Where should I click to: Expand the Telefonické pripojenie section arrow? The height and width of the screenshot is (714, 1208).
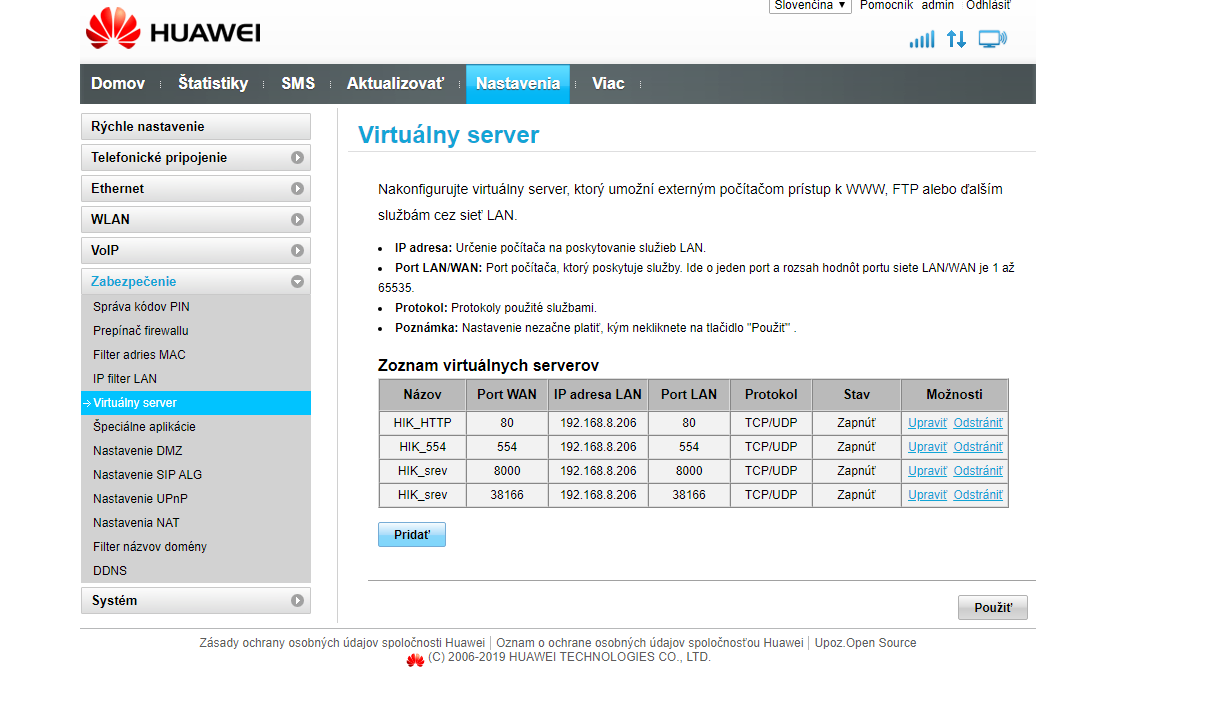297,158
